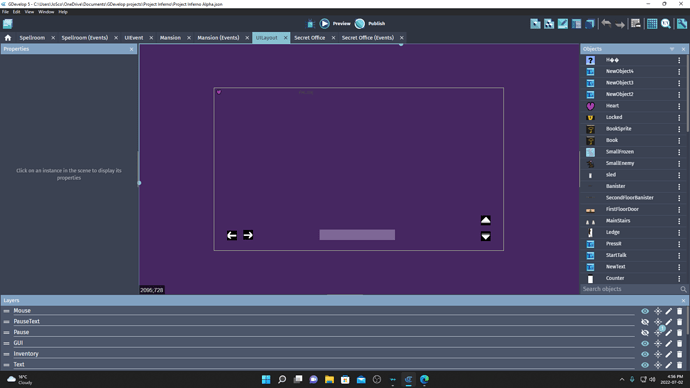Click the Search objects field
The height and width of the screenshot is (388, 690).
click(x=631, y=289)
